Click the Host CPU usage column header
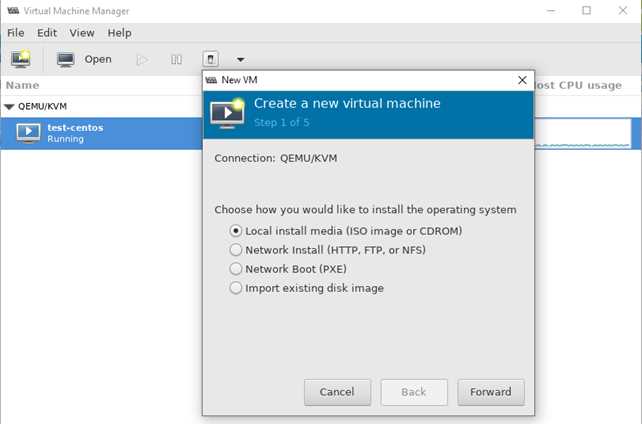The image size is (642, 424). coord(578,85)
